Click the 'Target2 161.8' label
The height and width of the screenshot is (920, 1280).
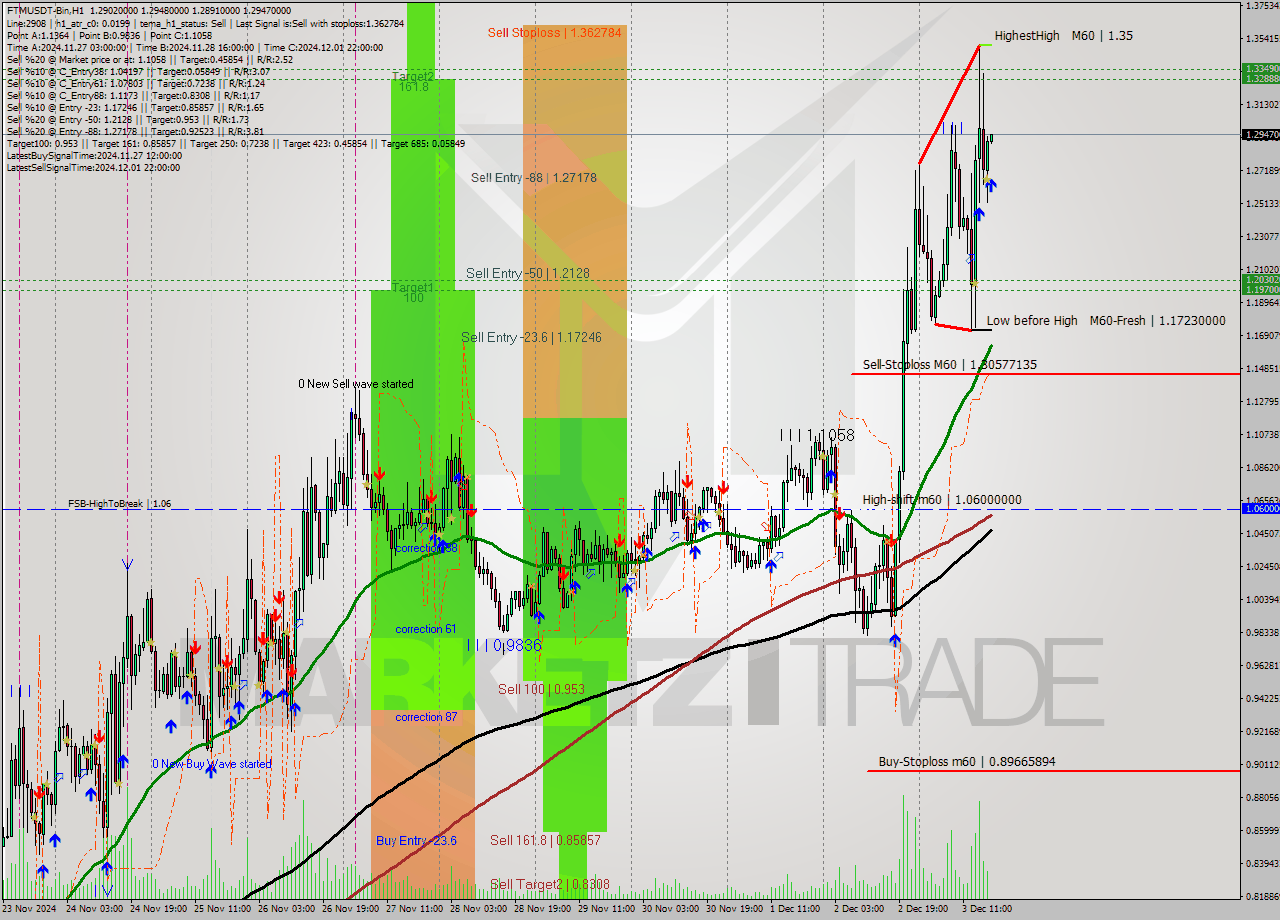[x=413, y=81]
